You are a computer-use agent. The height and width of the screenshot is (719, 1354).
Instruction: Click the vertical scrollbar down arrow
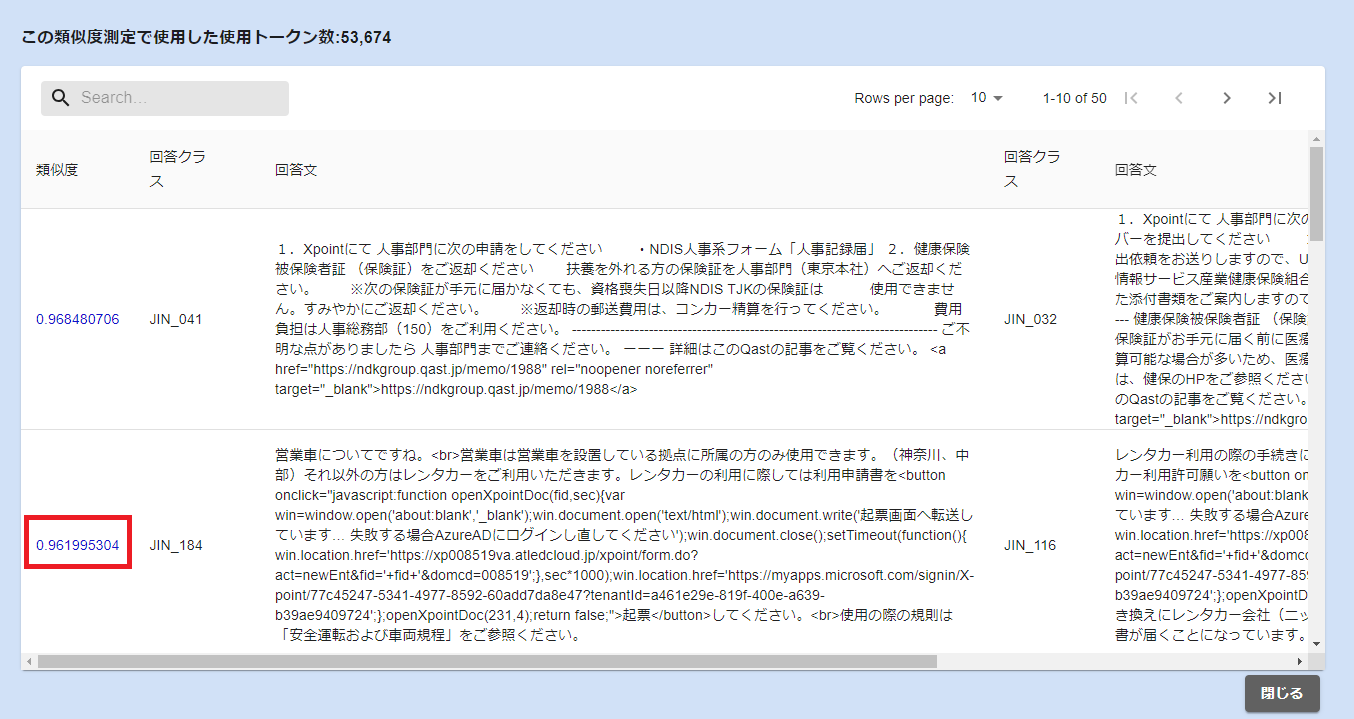coord(1316,644)
